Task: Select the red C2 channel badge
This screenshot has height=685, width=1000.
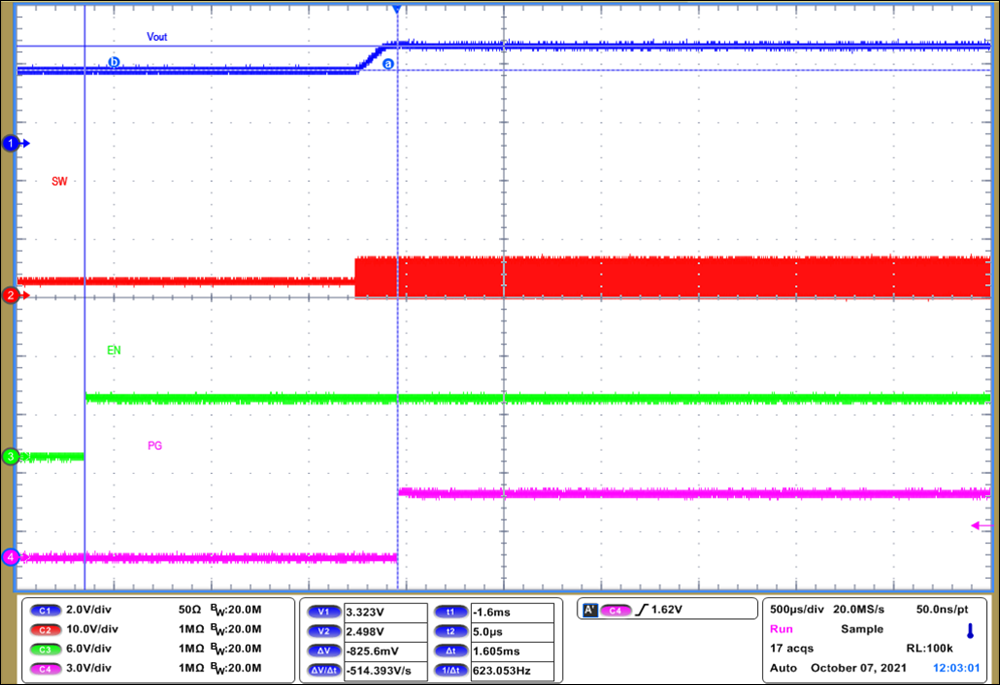Action: pyautogui.click(x=46, y=629)
